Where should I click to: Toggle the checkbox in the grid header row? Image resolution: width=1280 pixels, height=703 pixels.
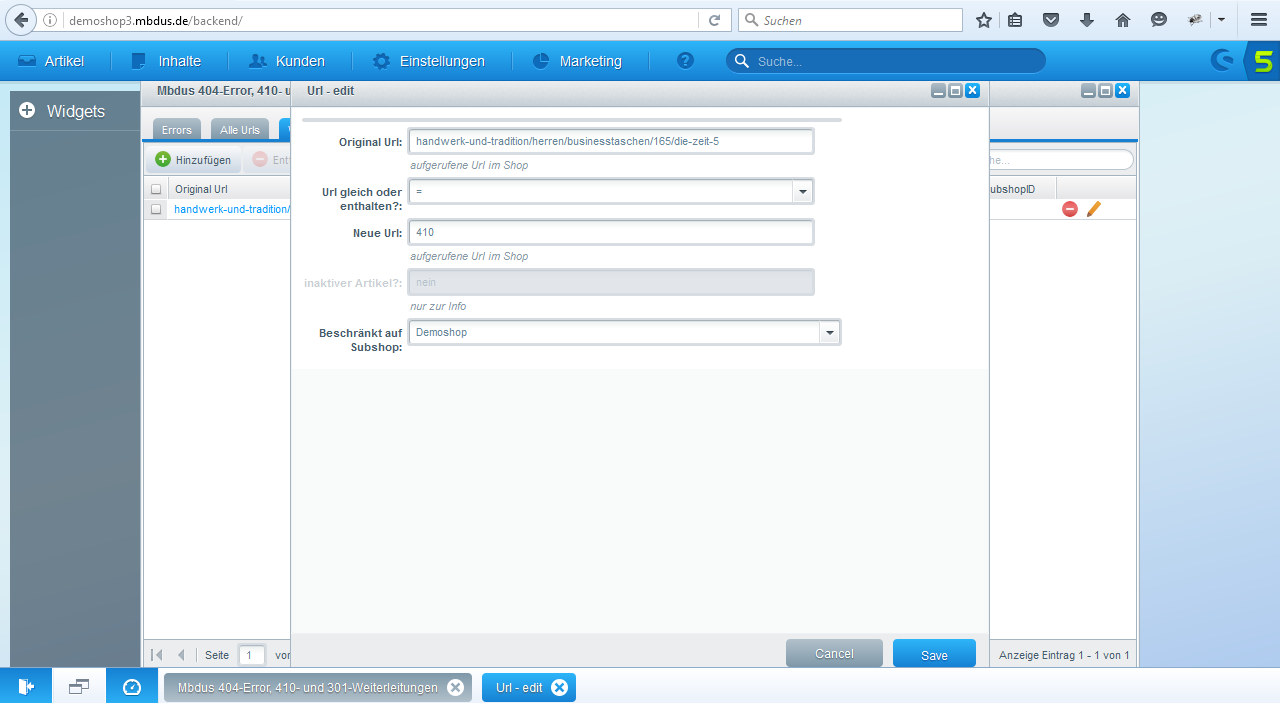[x=156, y=188]
